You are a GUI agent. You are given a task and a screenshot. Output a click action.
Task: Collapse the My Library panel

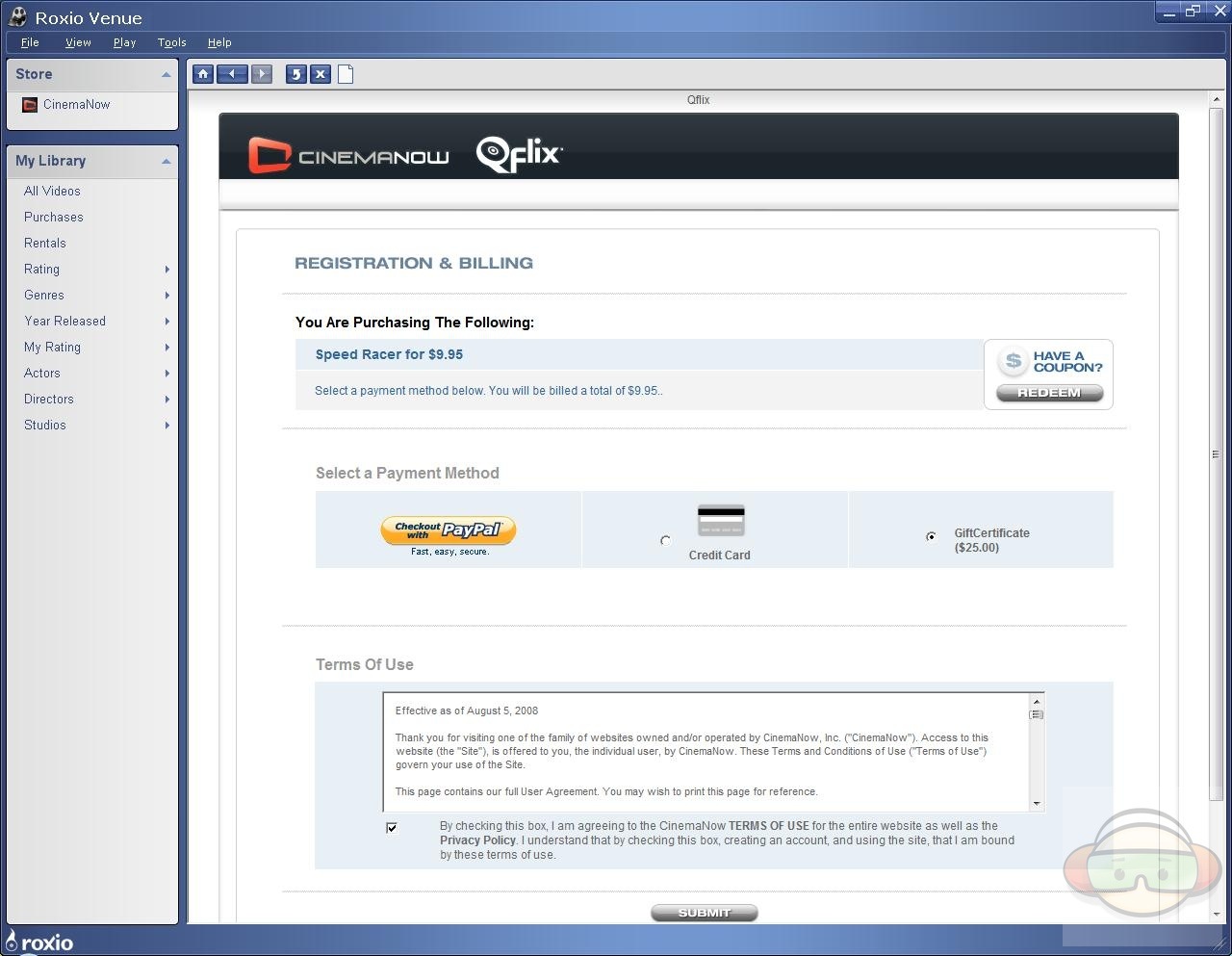tap(166, 161)
